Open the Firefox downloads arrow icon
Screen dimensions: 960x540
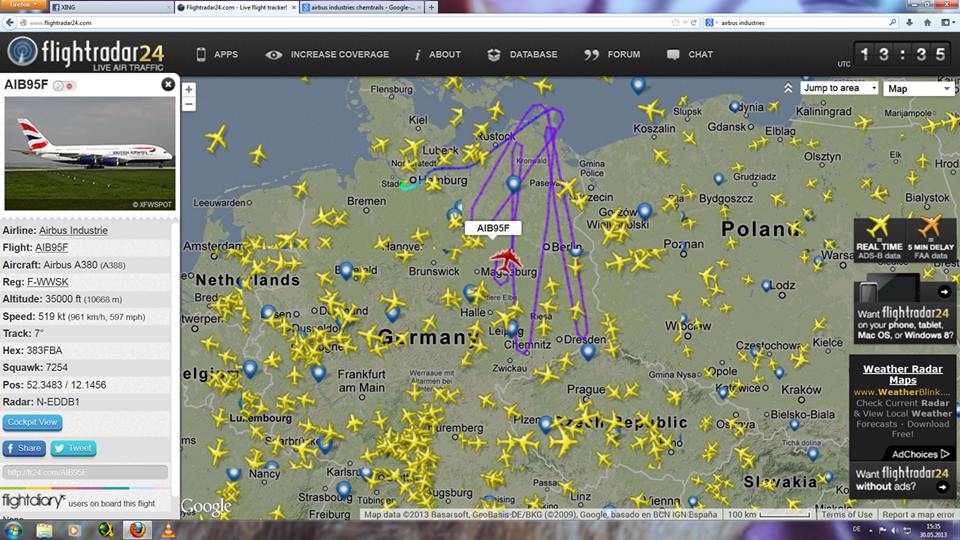pos(910,23)
